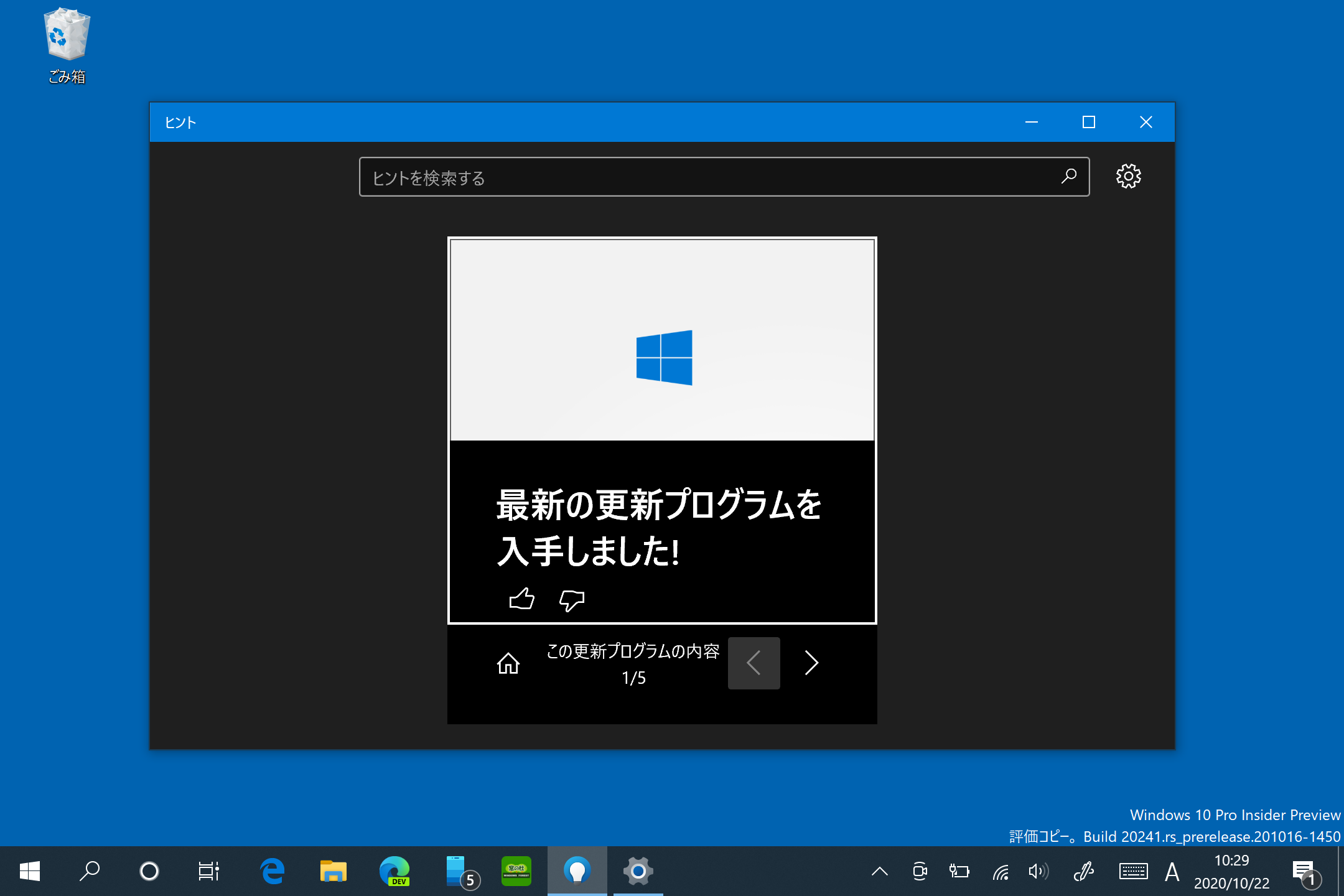This screenshot has height=896, width=1344.
Task: Give a thumbs up to the current tip
Action: tap(521, 599)
